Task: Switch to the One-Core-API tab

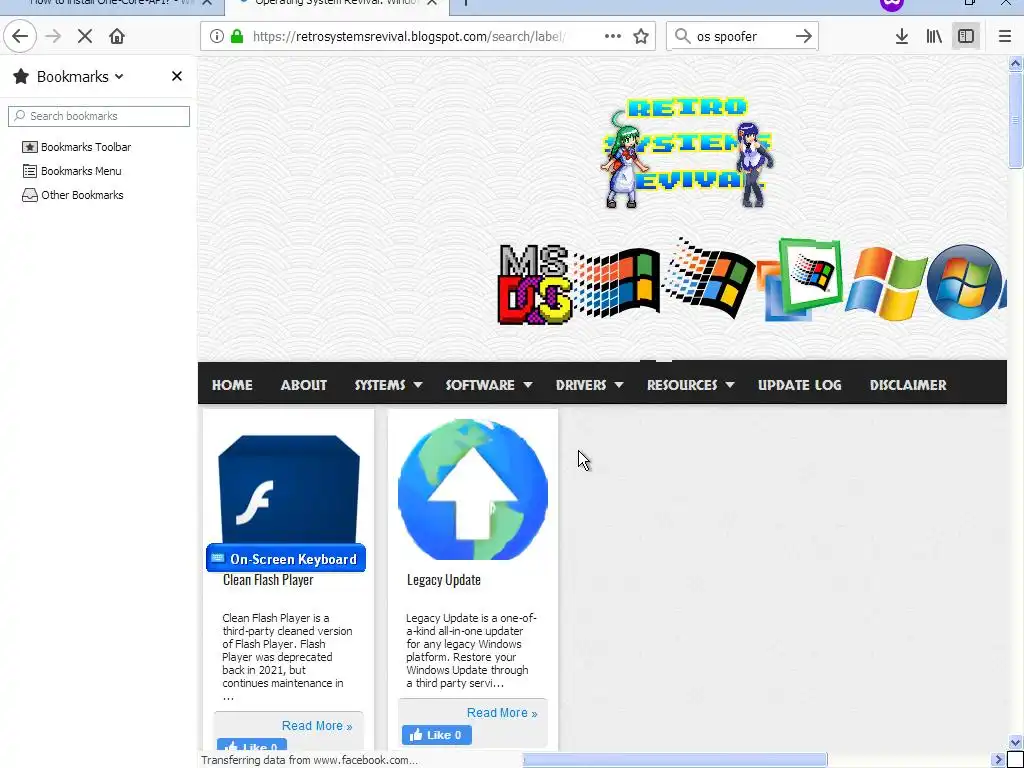Action: [111, 3]
